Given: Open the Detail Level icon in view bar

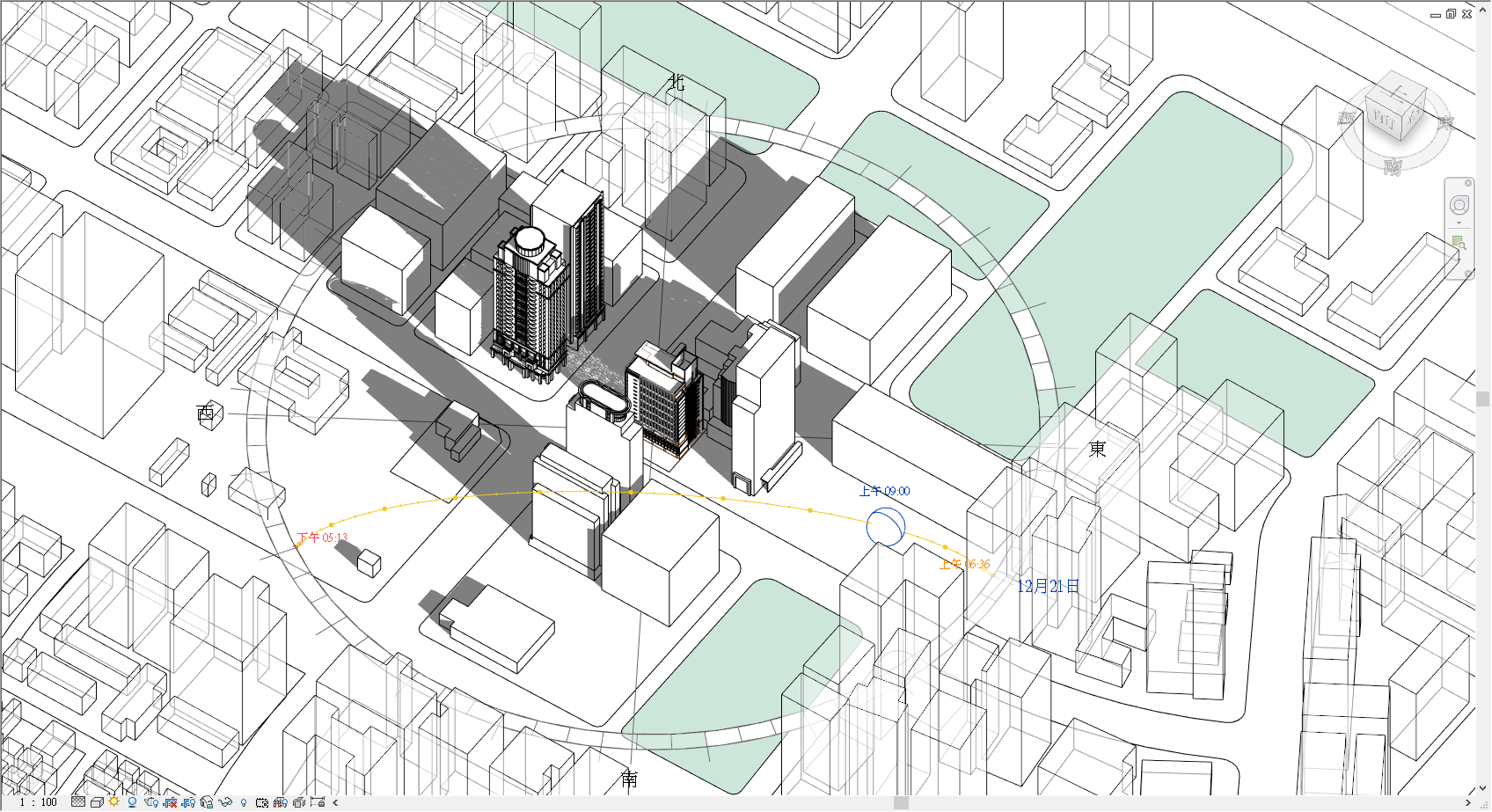Looking at the screenshot, I should click(x=78, y=802).
